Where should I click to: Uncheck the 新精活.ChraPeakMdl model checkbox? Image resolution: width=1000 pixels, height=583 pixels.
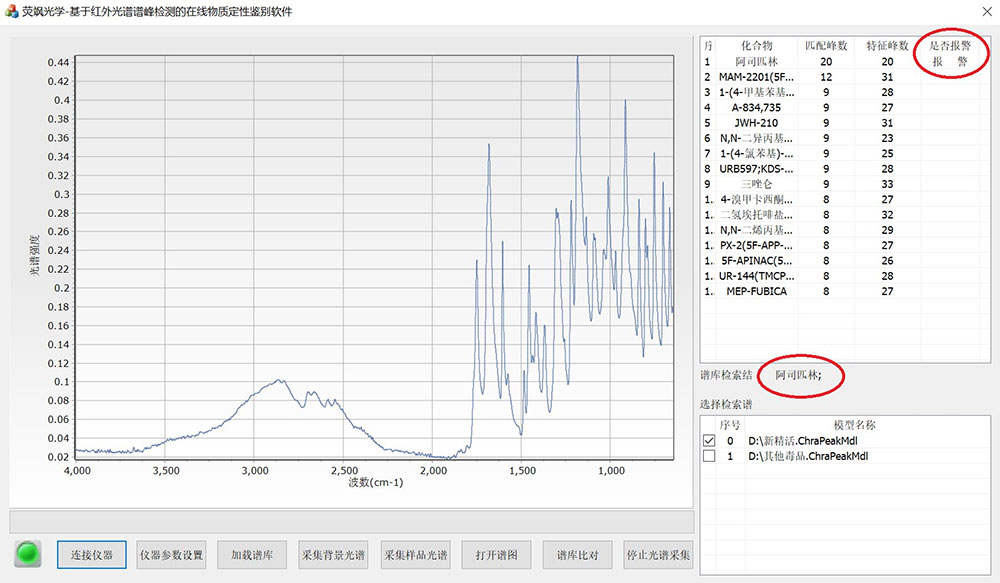tap(709, 441)
